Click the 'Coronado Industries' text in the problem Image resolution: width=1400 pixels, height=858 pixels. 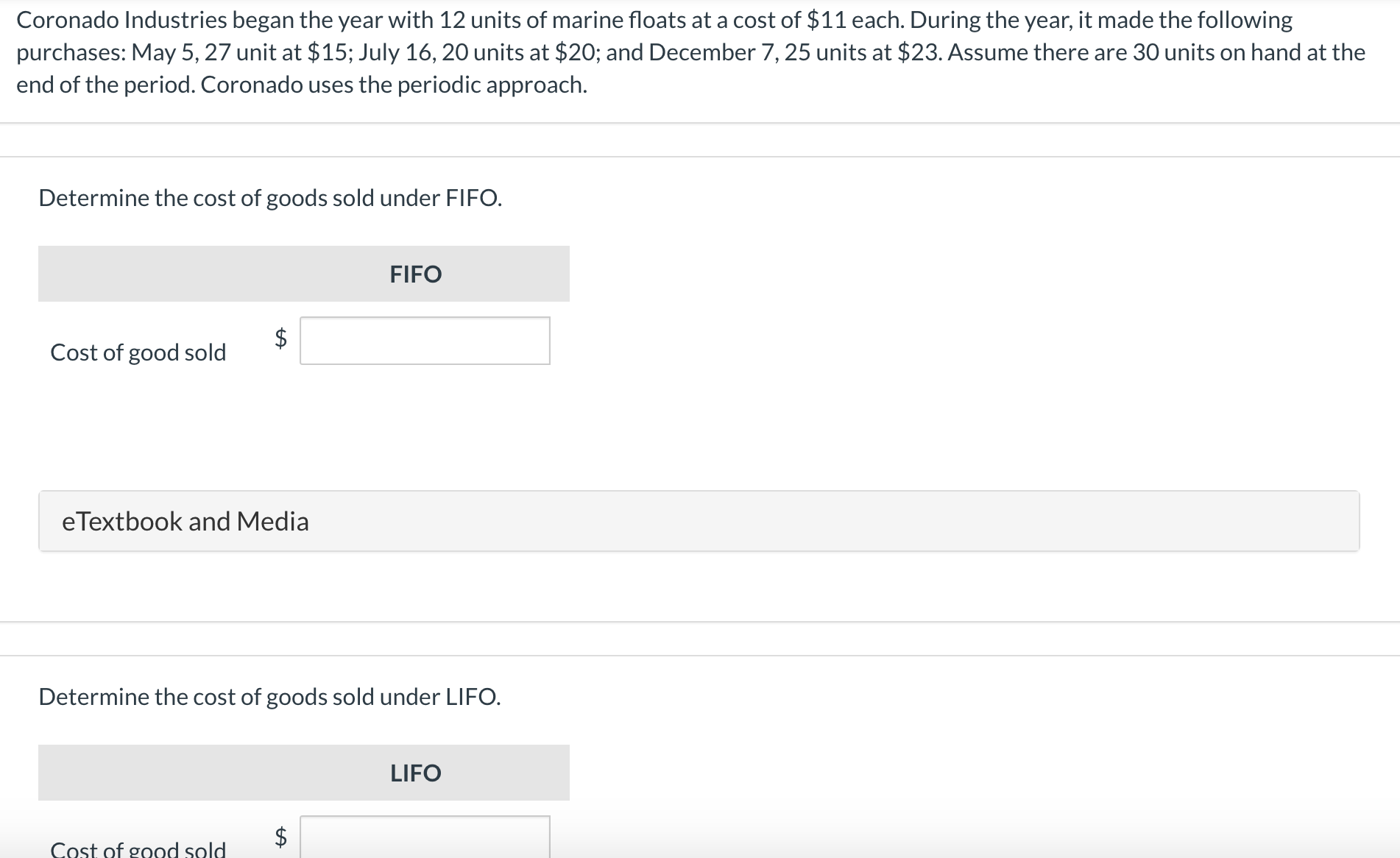[116, 20]
